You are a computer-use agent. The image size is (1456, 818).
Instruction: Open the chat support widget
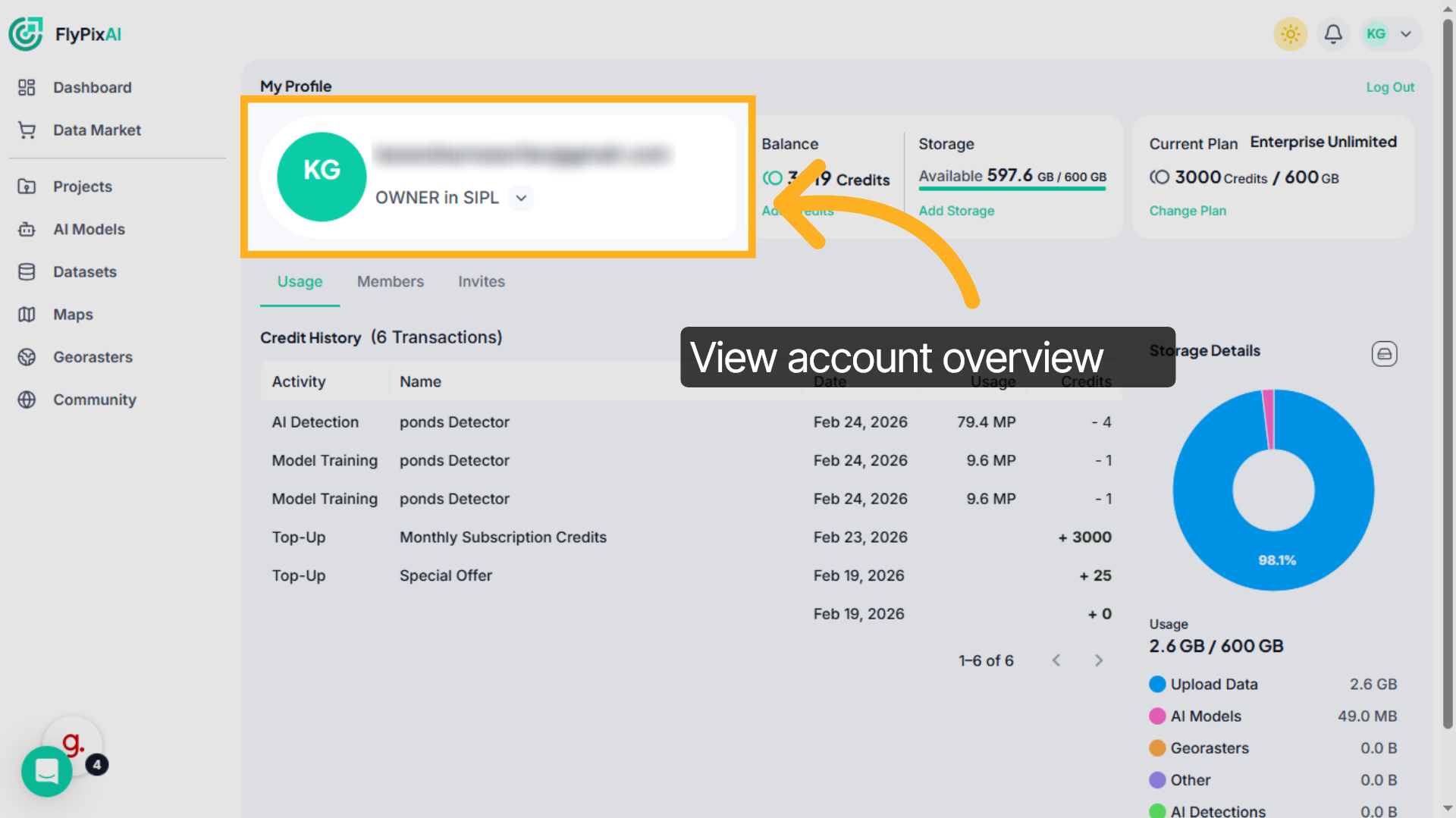[x=47, y=771]
